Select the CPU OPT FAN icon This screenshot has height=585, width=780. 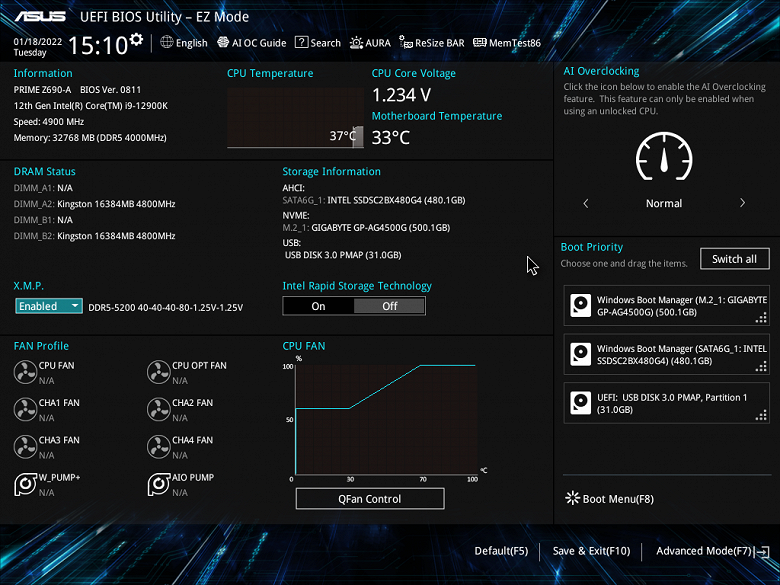tap(159, 373)
